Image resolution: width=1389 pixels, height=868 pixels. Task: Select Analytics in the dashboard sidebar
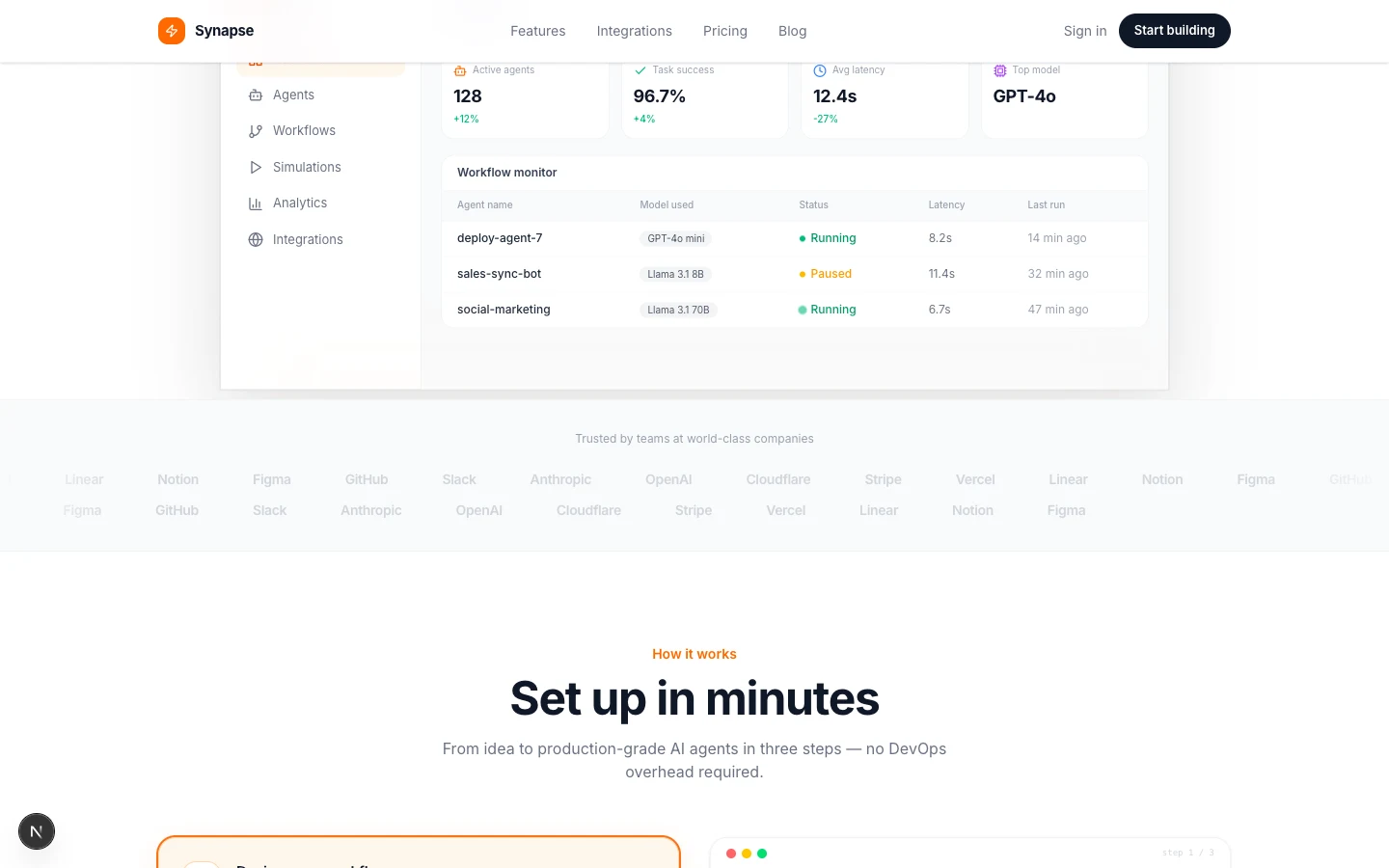300,203
